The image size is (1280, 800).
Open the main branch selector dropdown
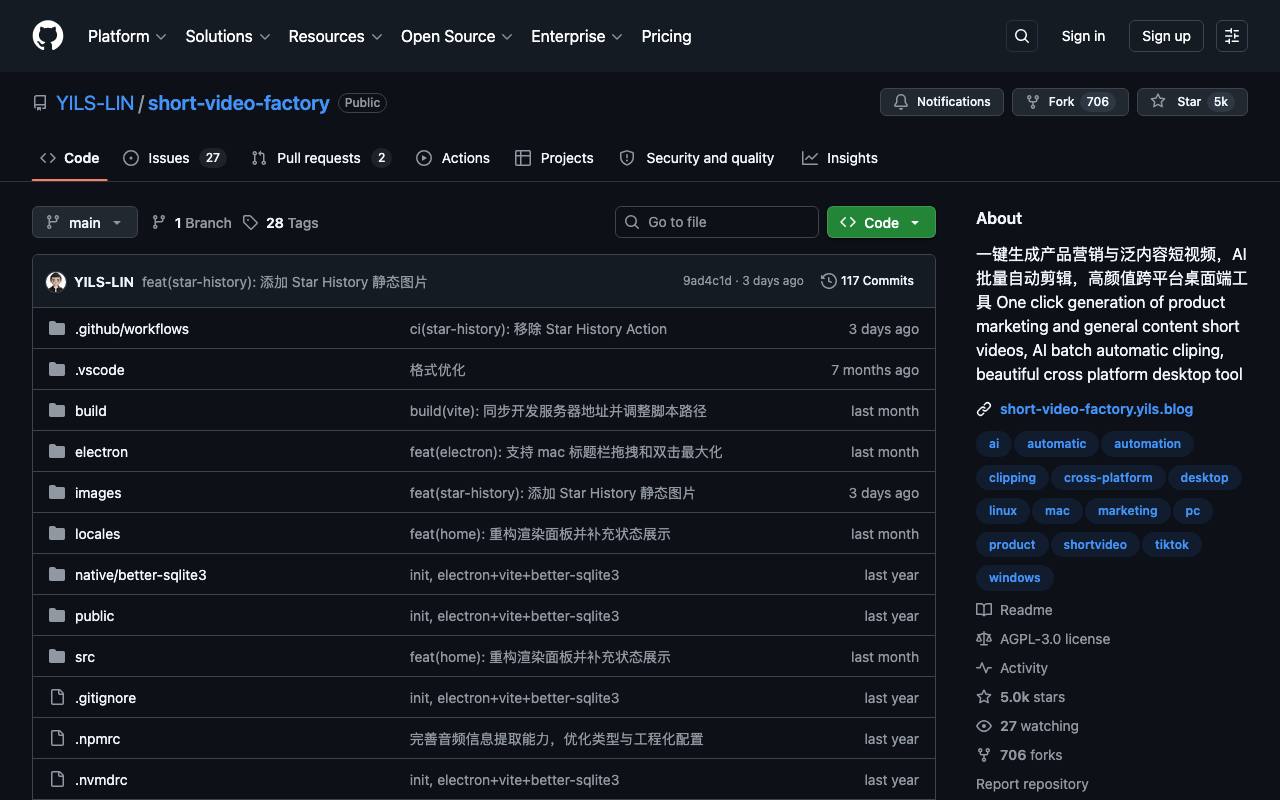(x=85, y=222)
